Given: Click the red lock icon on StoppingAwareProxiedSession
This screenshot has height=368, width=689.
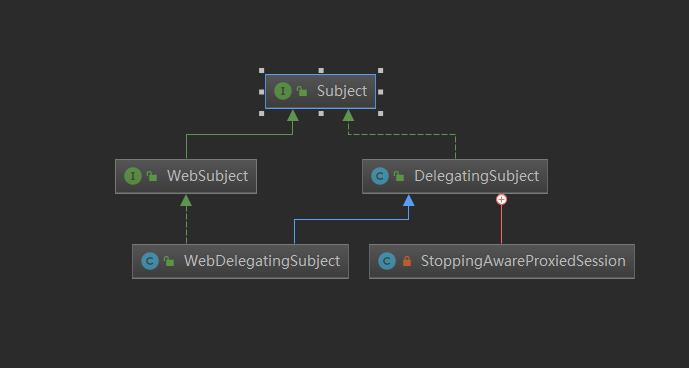Looking at the screenshot, I should pyautogui.click(x=407, y=261).
